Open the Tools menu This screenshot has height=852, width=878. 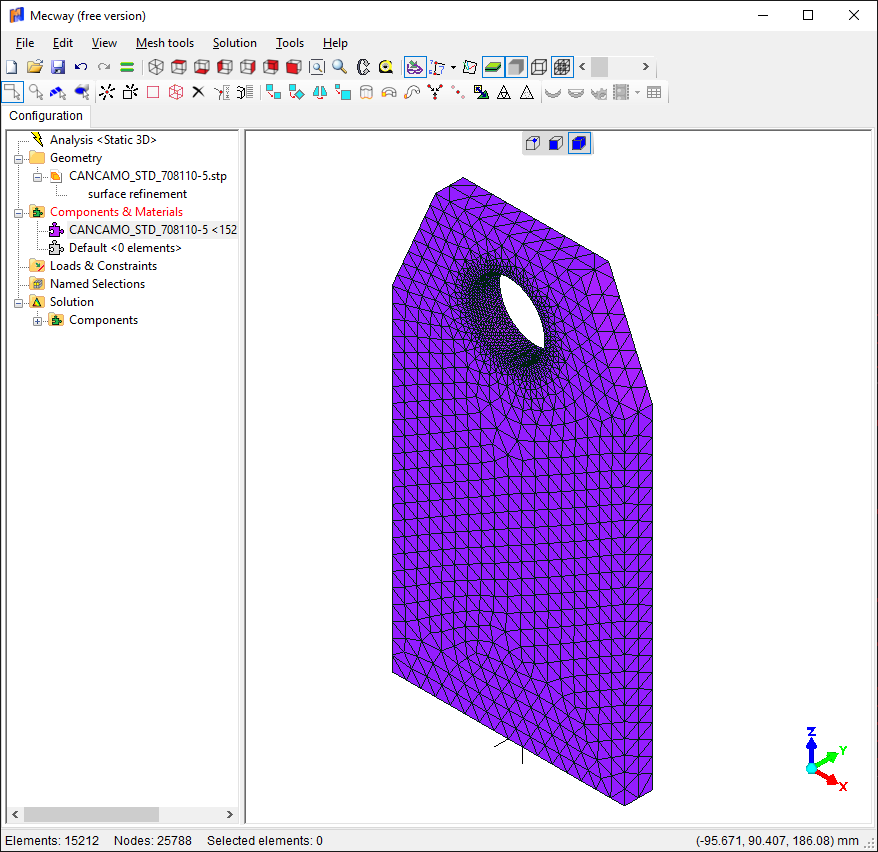289,43
